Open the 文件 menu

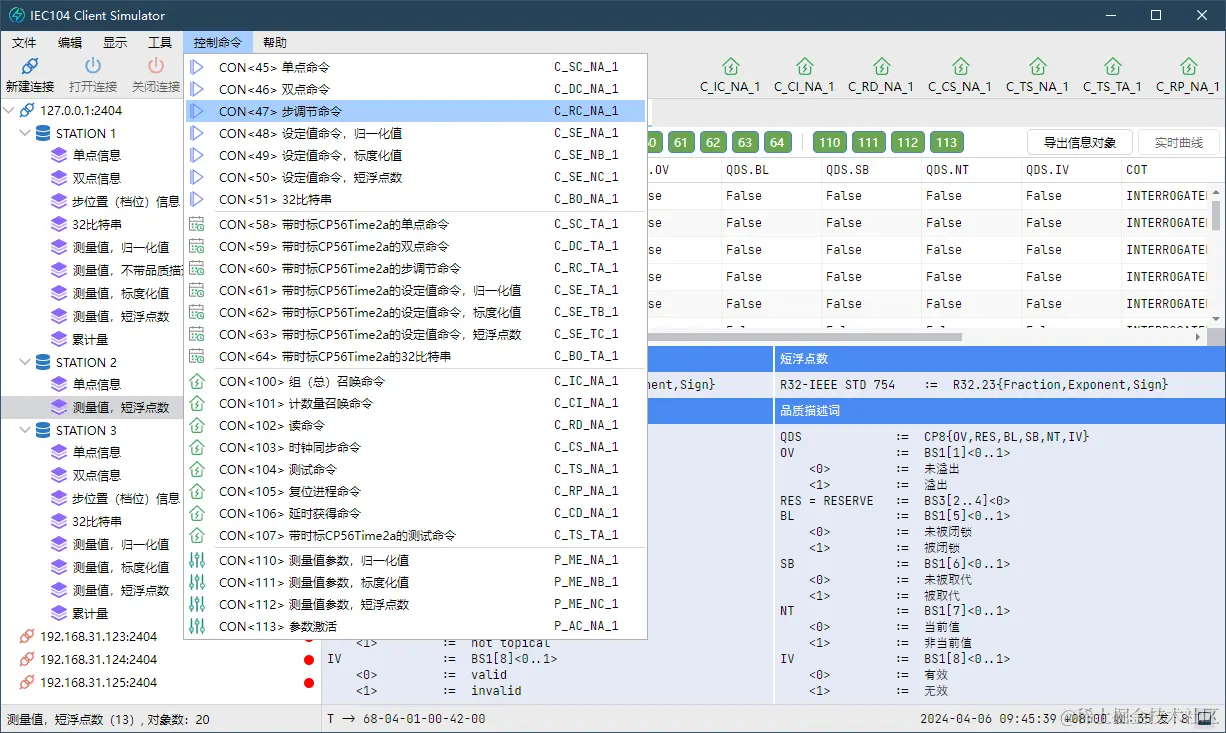click(24, 42)
